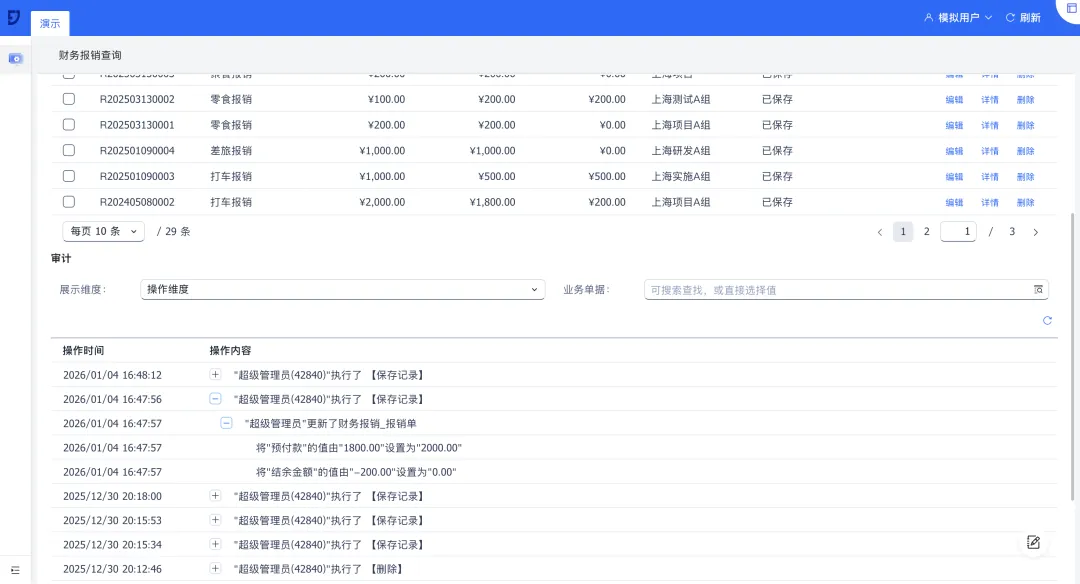Click 编辑 for R202503130002
This screenshot has width=1080, height=584.
point(954,100)
